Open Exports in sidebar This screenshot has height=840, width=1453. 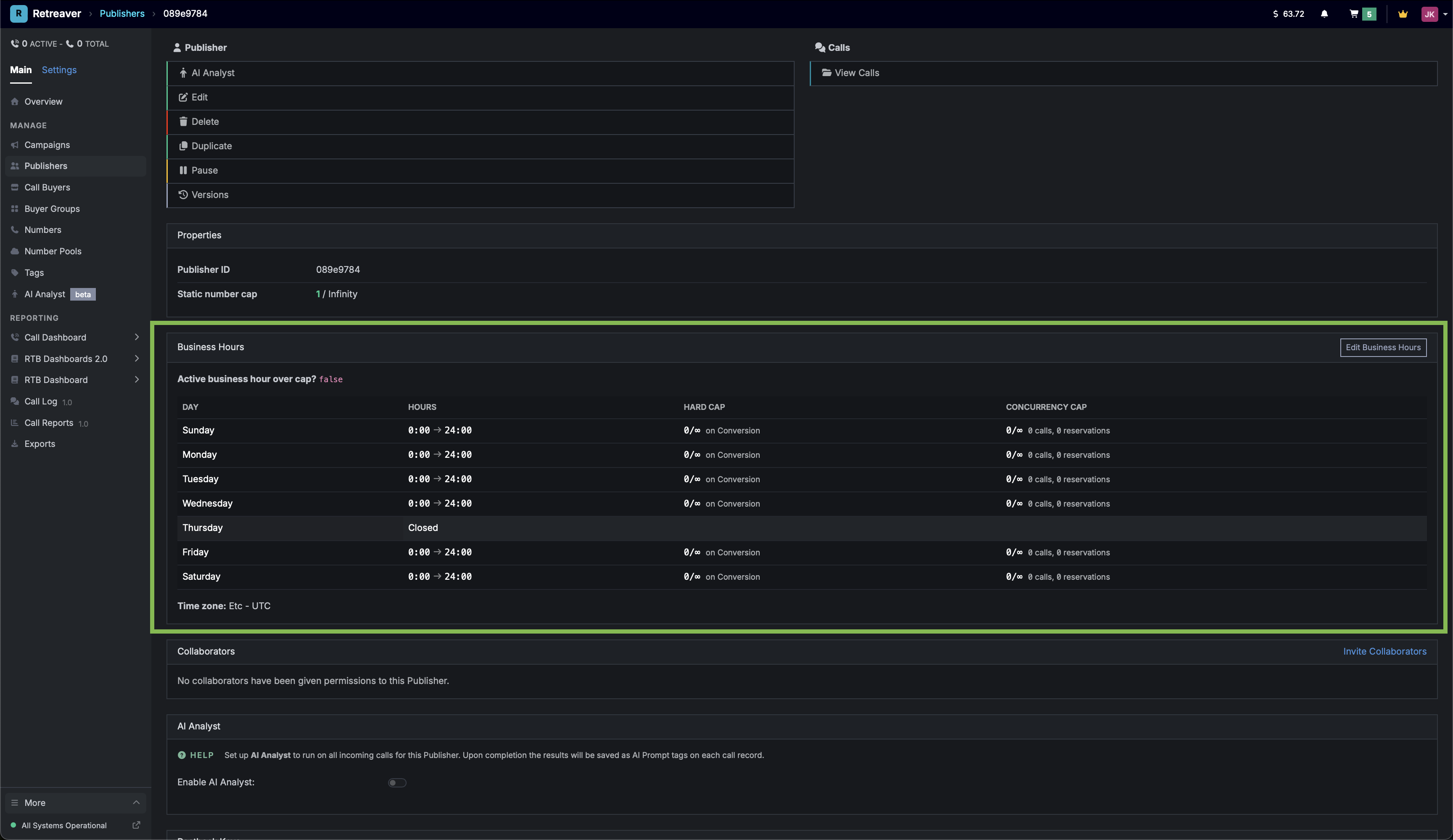tap(76, 444)
